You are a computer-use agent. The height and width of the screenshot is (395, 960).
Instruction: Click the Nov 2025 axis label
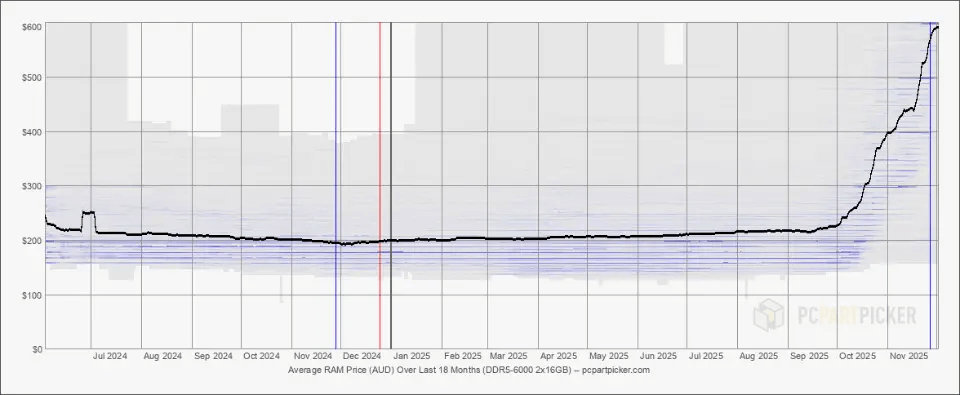click(909, 356)
